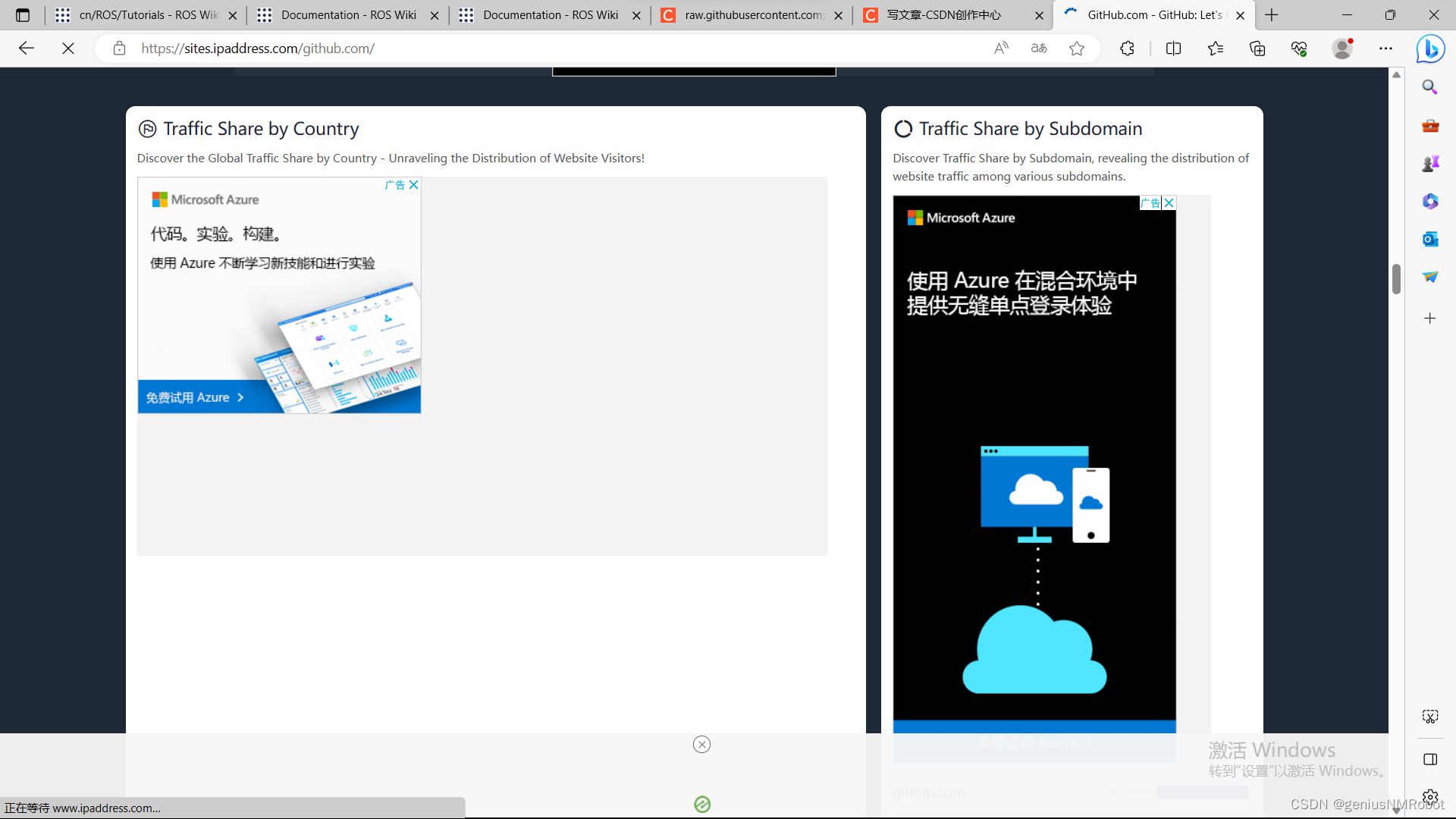This screenshot has height=819, width=1456.
Task: Switch to the cn/ROS/Tutorials ROS Wiki tab
Action: (x=148, y=15)
